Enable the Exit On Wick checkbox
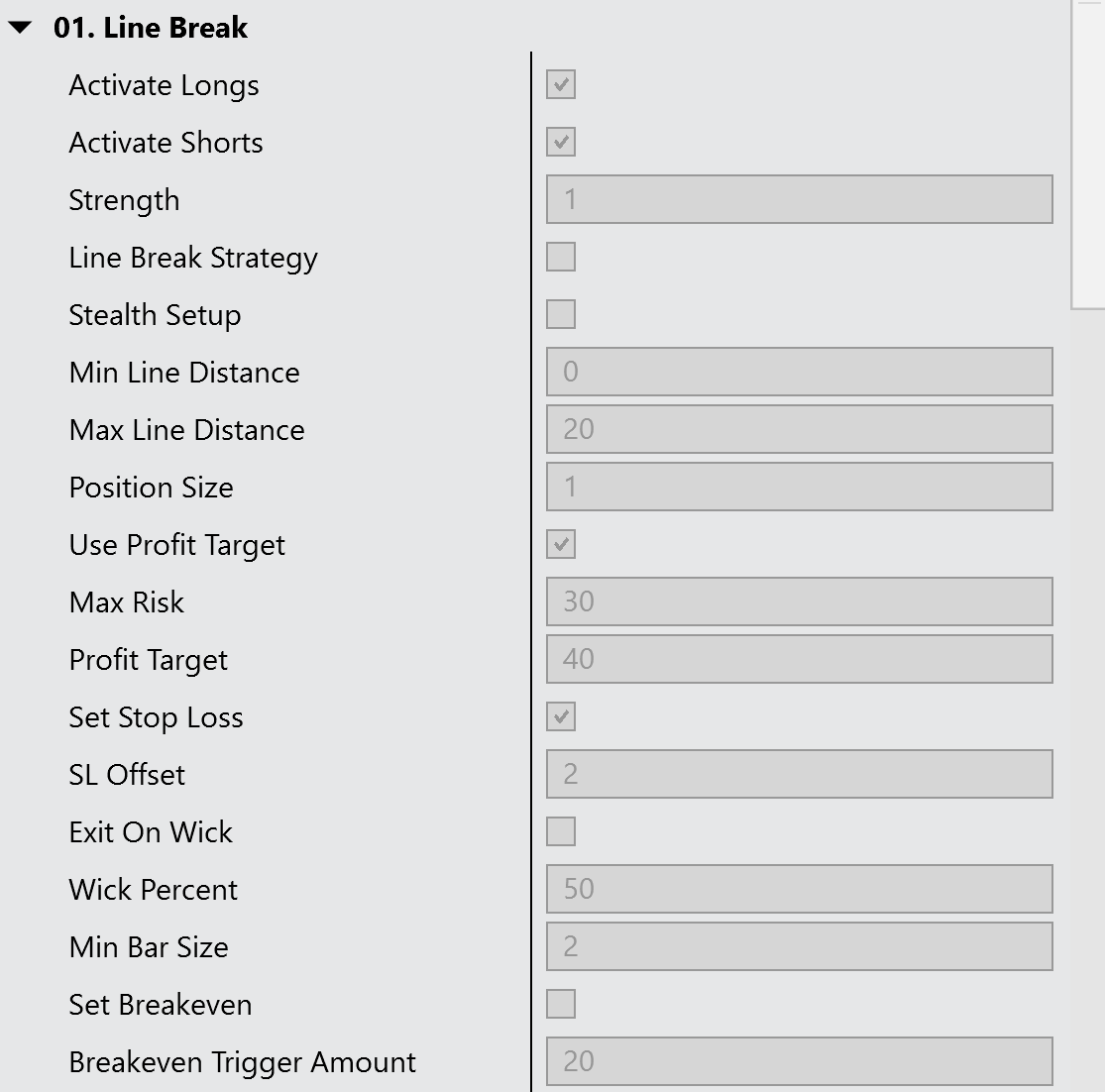1105x1092 pixels. point(560,831)
